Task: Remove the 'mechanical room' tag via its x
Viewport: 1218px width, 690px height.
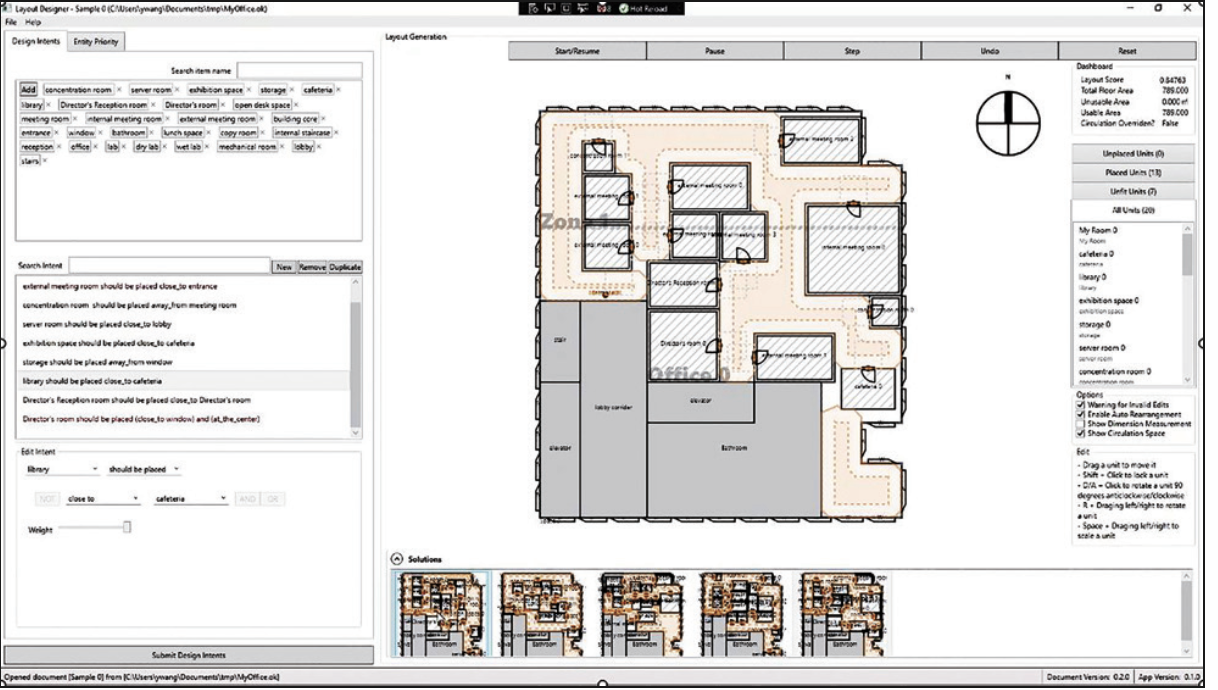Action: click(x=283, y=147)
